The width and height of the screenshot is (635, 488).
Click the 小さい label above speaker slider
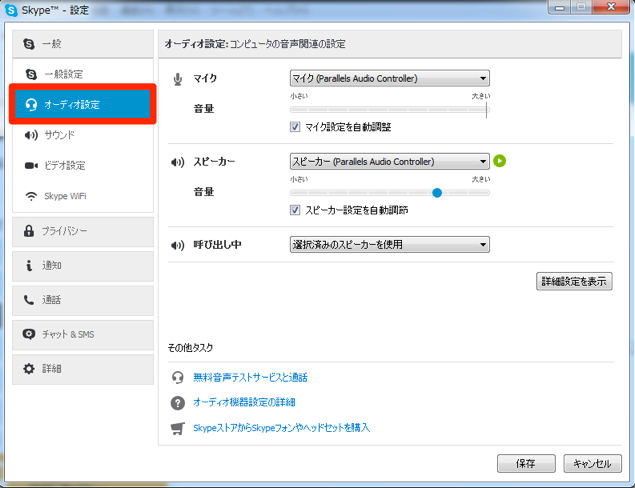(x=299, y=179)
